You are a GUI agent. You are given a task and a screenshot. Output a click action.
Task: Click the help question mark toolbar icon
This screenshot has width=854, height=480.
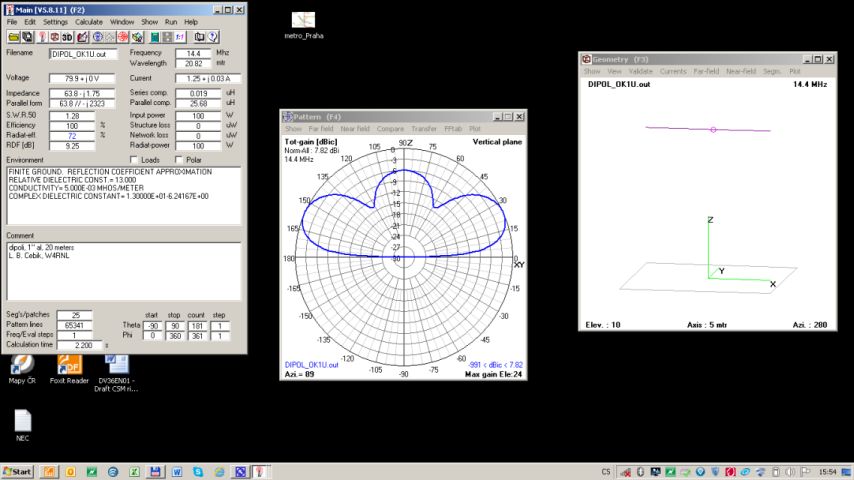click(213, 37)
